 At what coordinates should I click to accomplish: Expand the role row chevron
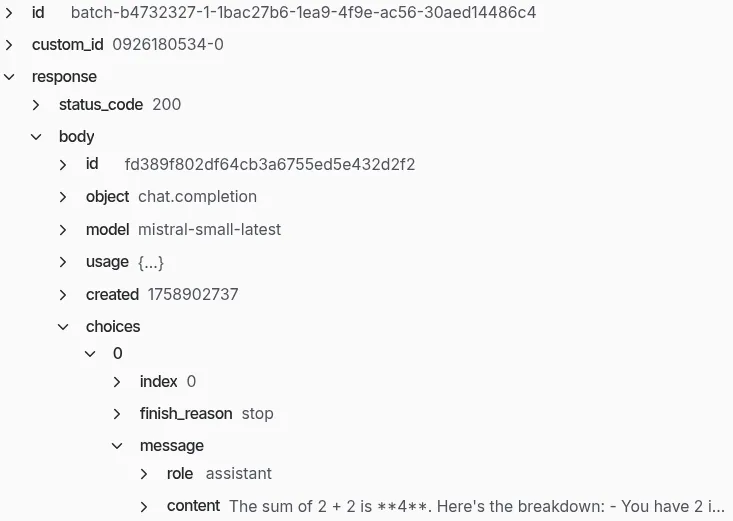(145, 474)
